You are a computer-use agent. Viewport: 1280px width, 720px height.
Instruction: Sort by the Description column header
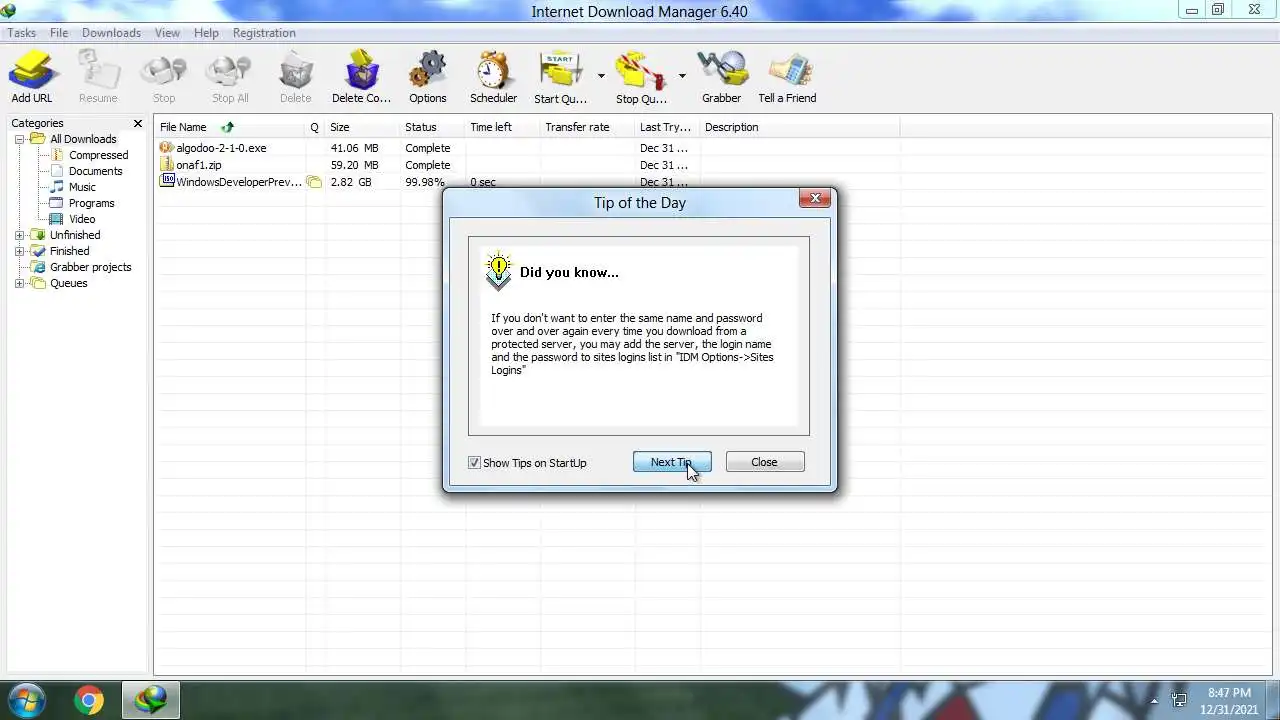click(x=799, y=127)
